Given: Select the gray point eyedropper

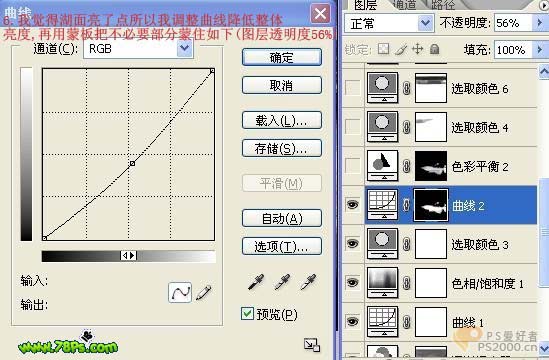Looking at the screenshot, I should point(282,282).
